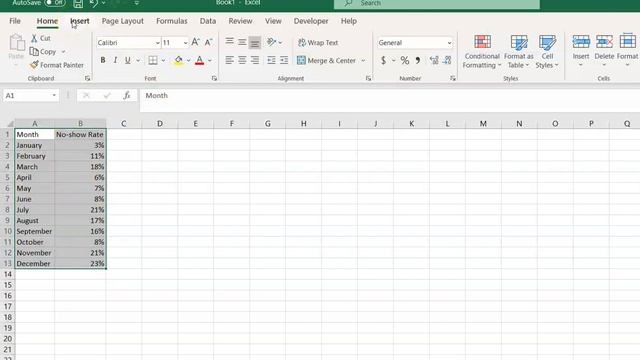Align text left
This screenshot has height=360, width=640.
pos(230,60)
